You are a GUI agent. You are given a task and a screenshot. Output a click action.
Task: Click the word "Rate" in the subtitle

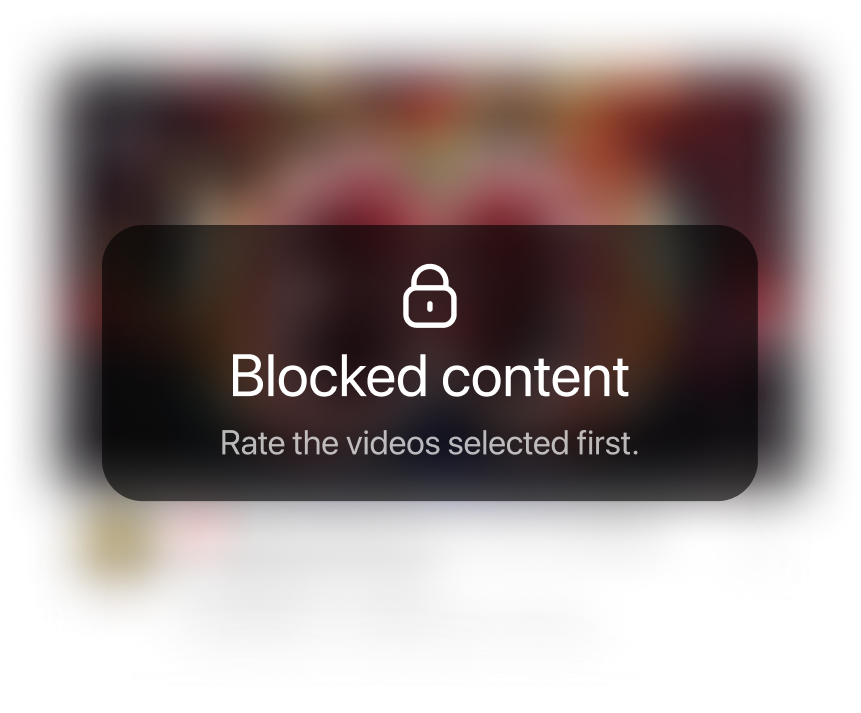coord(253,443)
